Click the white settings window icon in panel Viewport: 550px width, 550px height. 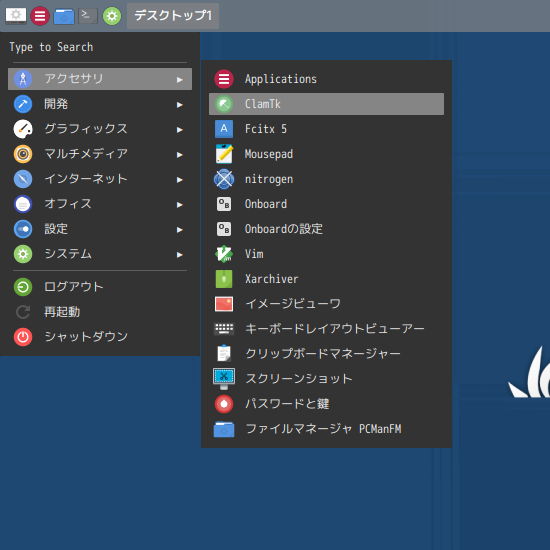[16, 16]
